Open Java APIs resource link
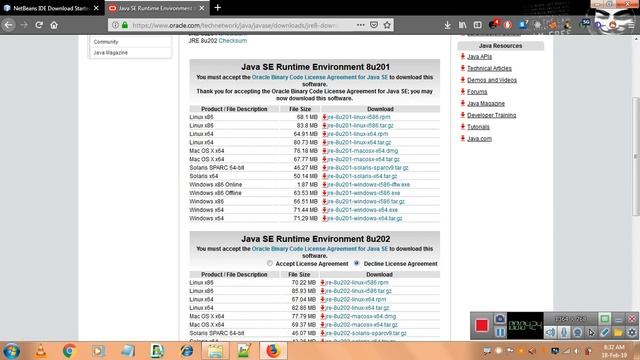 (x=479, y=57)
